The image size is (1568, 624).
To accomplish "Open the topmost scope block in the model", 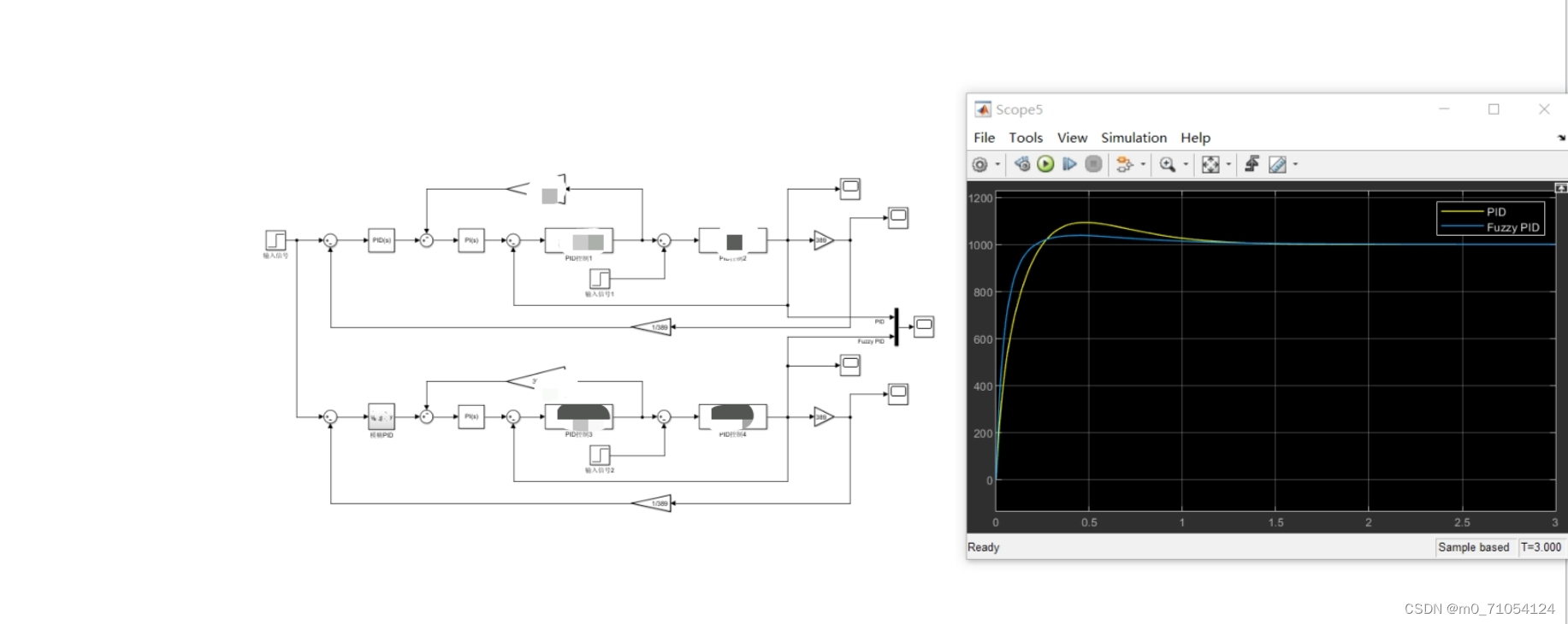I will click(x=849, y=189).
